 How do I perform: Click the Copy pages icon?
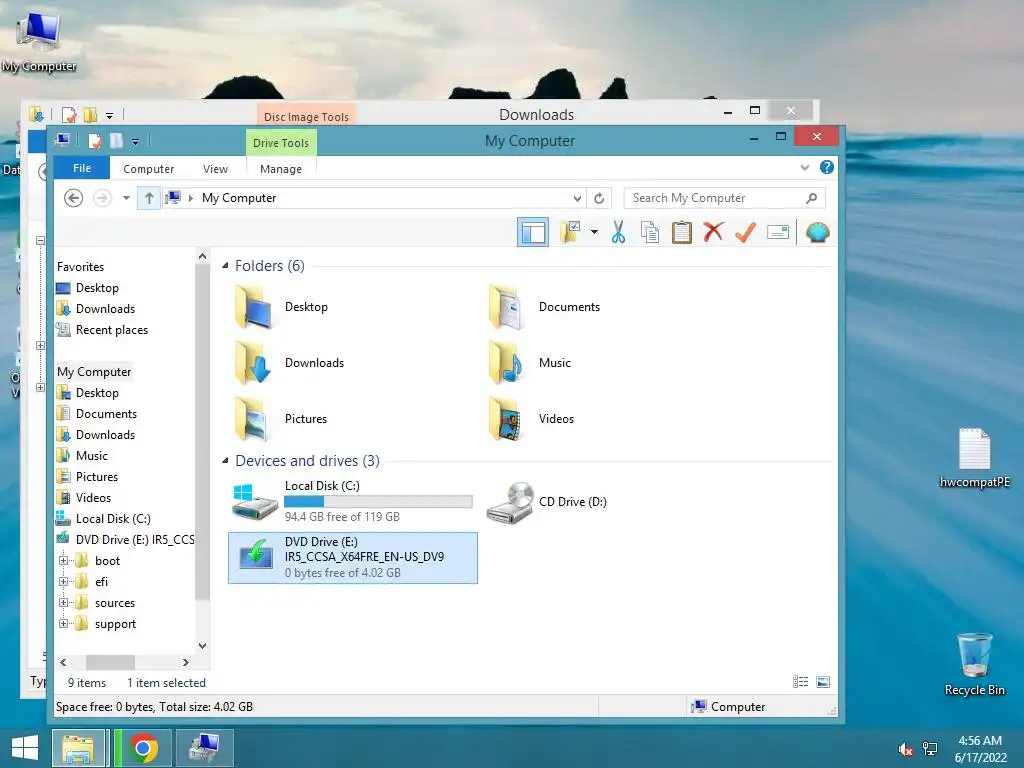(x=650, y=232)
